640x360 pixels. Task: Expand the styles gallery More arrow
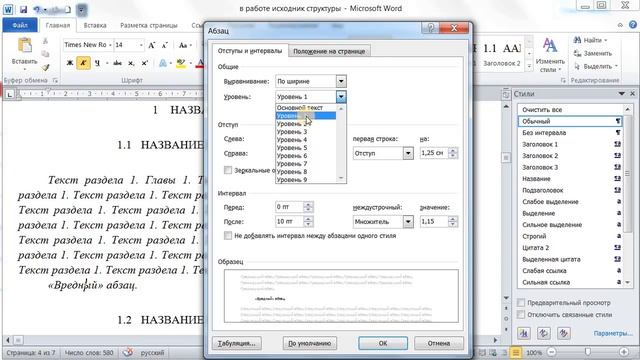(x=529, y=66)
